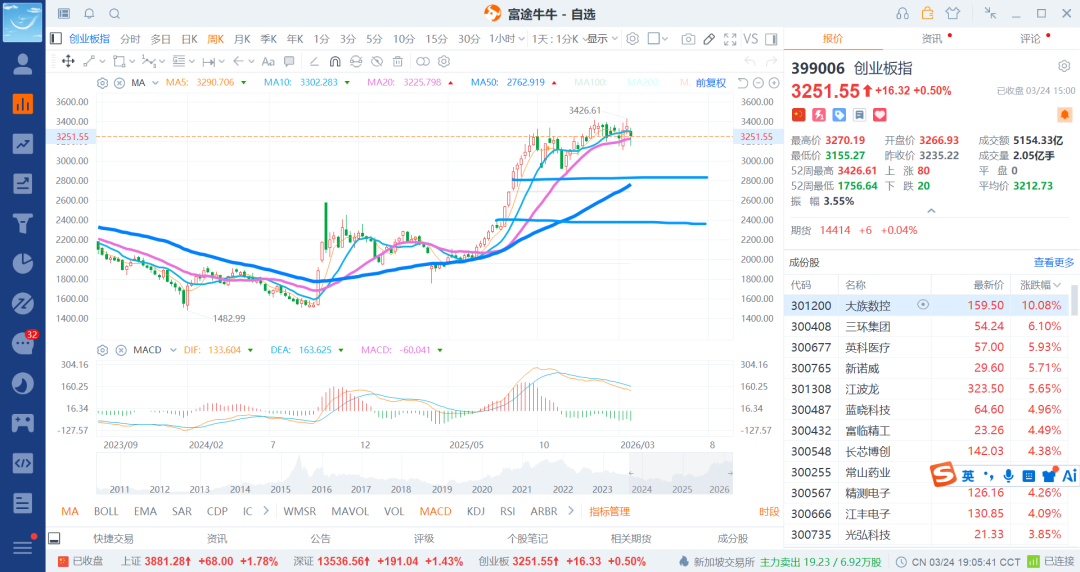Enter fullscreen chart mode

[730, 39]
